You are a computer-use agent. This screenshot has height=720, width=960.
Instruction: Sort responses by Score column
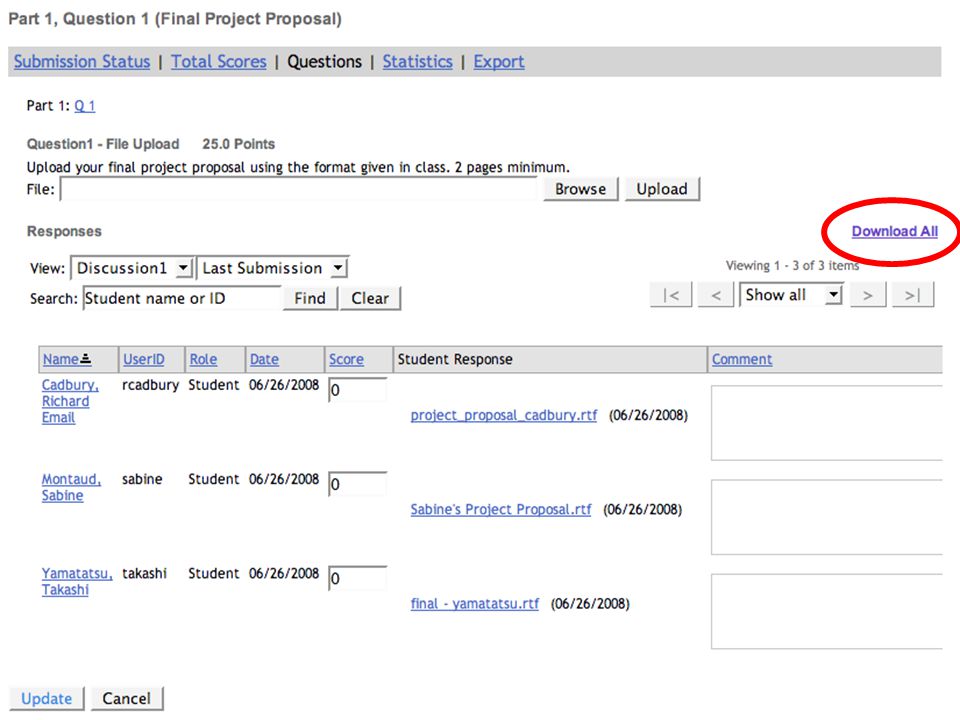[x=347, y=359]
